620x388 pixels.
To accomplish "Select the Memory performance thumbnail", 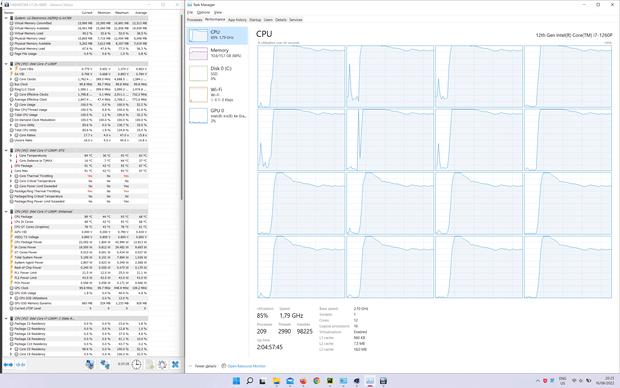I will point(217,53).
